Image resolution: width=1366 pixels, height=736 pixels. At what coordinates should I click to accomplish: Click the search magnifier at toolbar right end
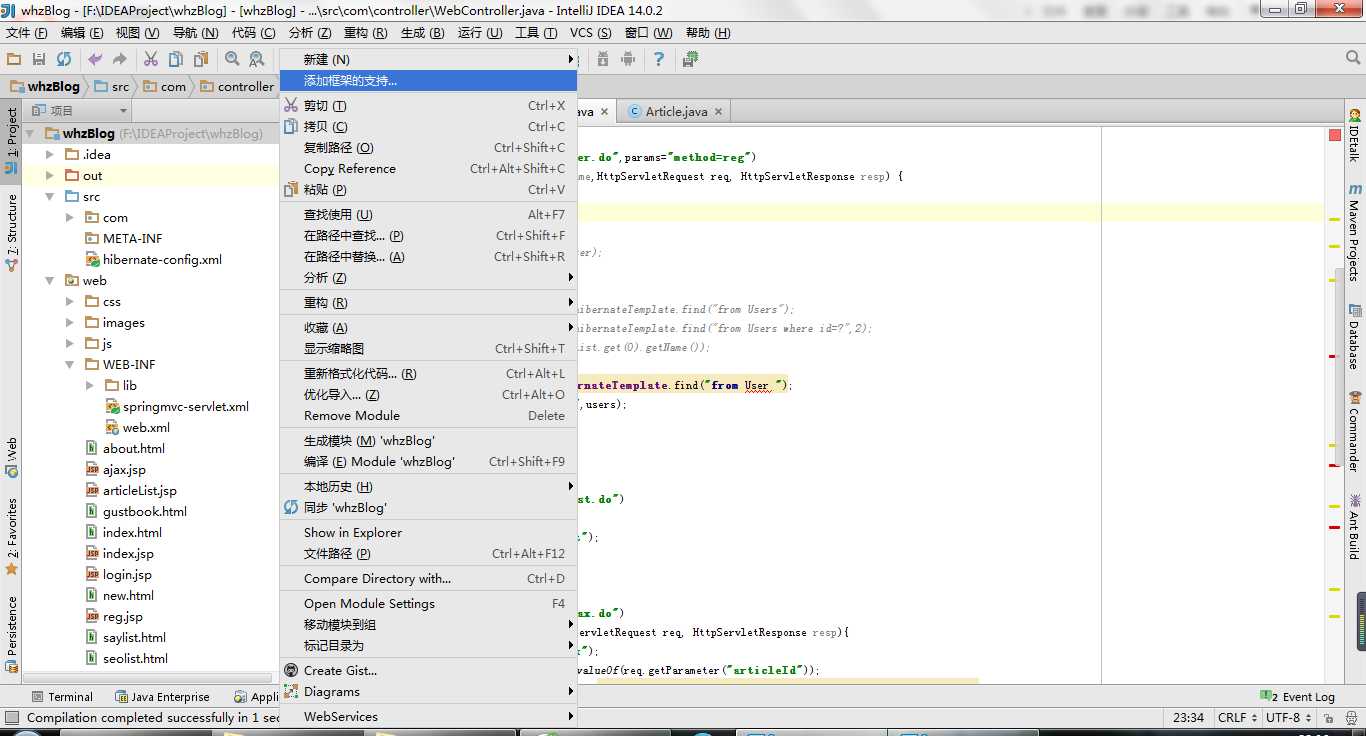[x=1353, y=60]
